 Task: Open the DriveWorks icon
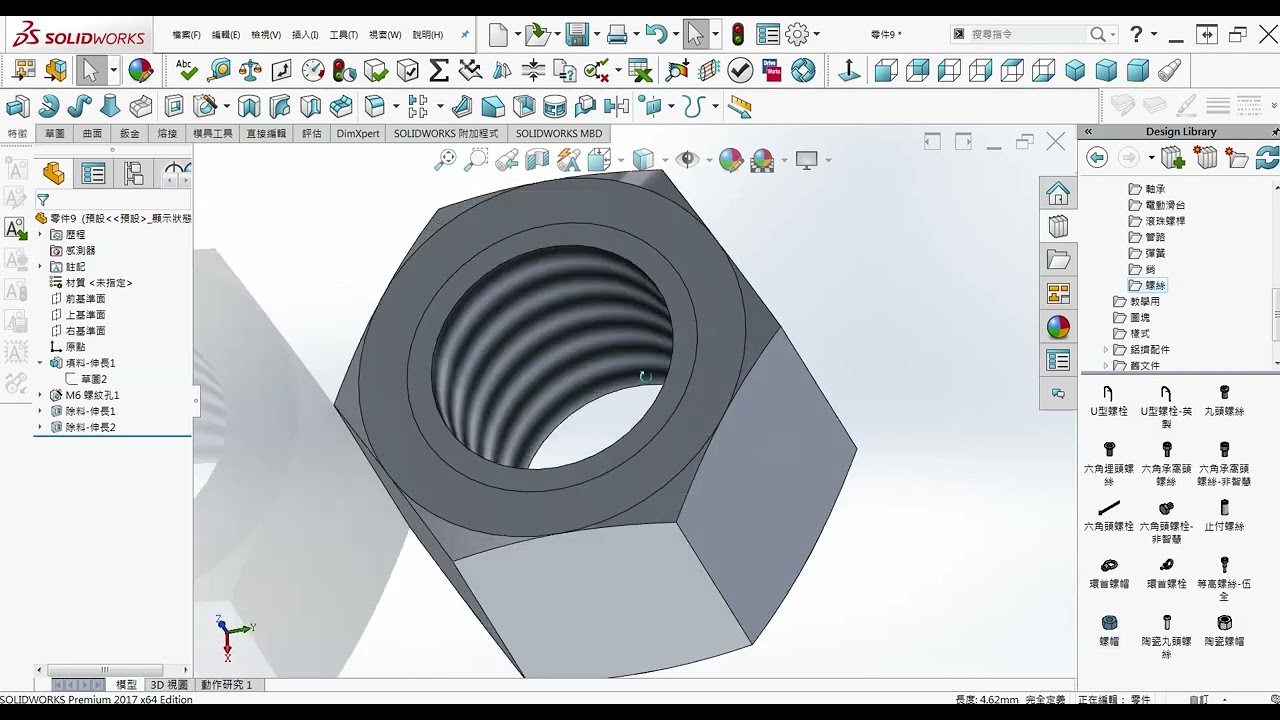point(772,70)
